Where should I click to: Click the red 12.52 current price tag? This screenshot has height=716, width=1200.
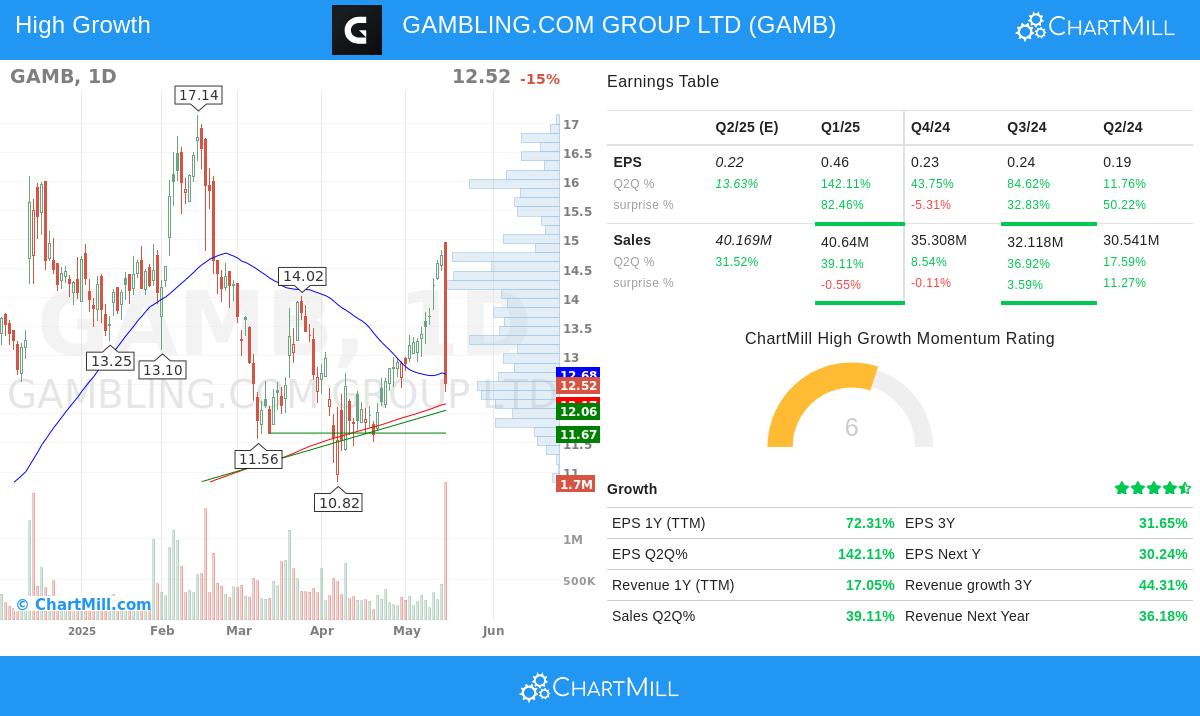pyautogui.click(x=578, y=386)
